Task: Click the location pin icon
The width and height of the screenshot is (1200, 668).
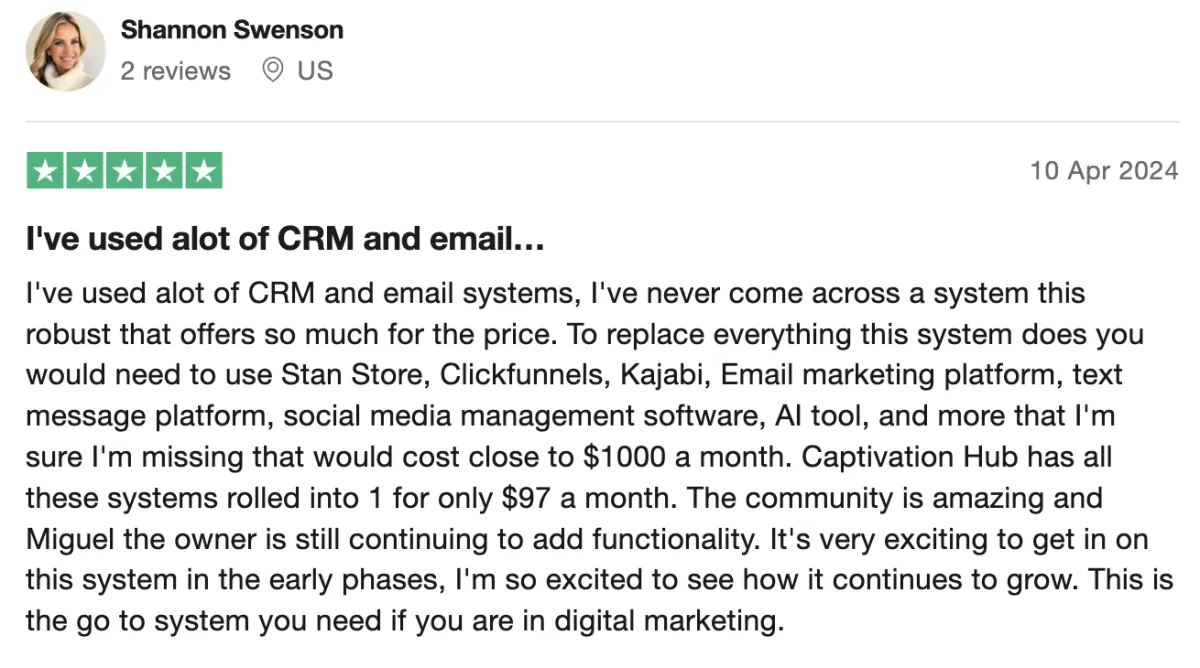Action: (272, 71)
